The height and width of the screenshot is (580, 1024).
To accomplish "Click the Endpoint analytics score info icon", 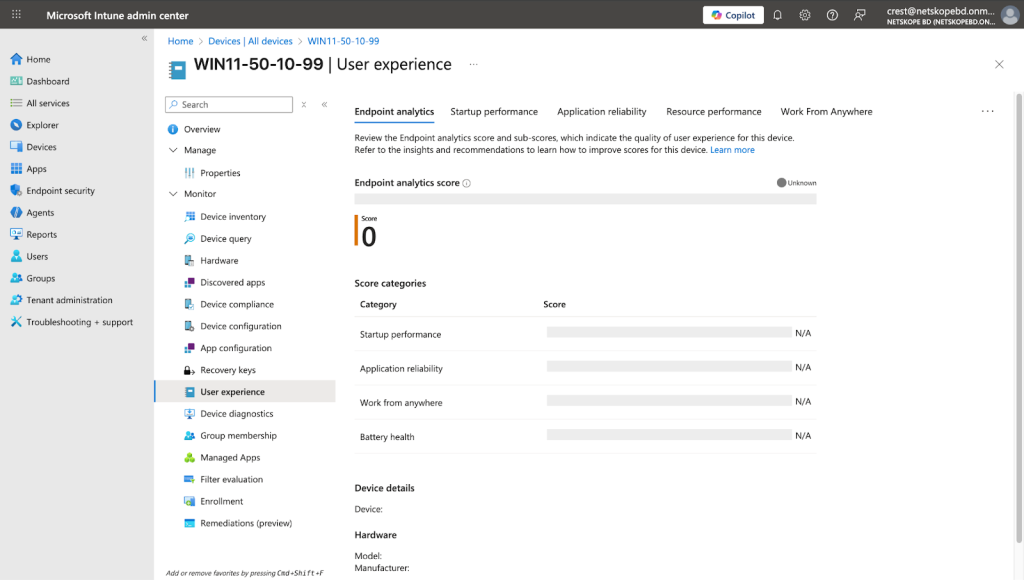I will pyautogui.click(x=466, y=184).
